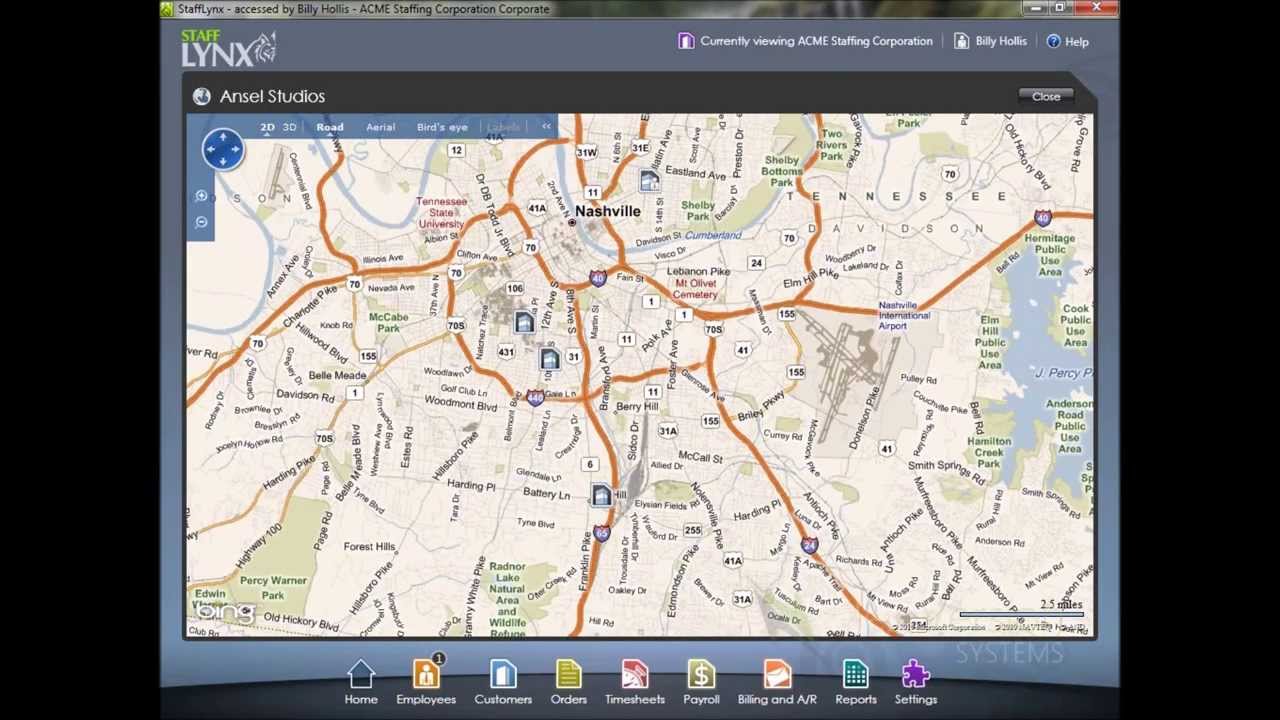
Task: Toggle map Labels option
Action: (x=503, y=127)
